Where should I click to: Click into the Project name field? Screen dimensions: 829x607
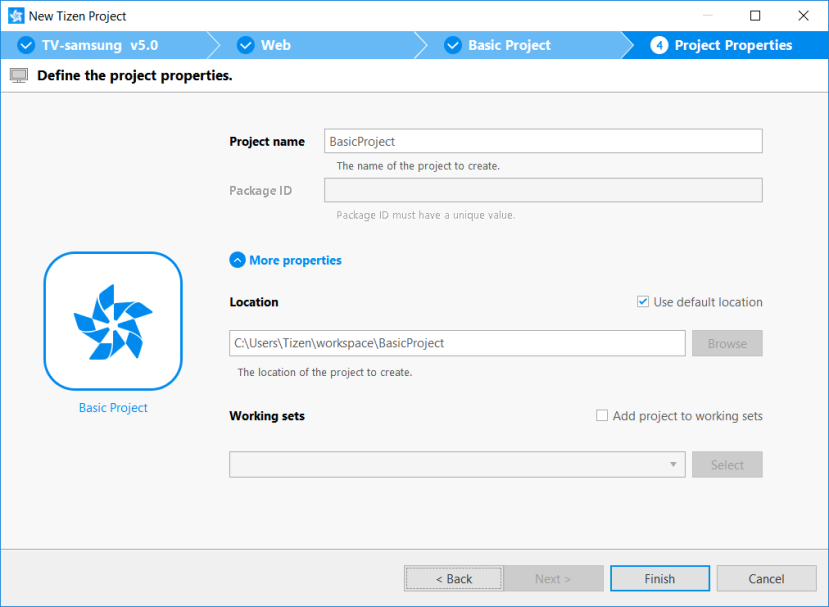(x=543, y=141)
